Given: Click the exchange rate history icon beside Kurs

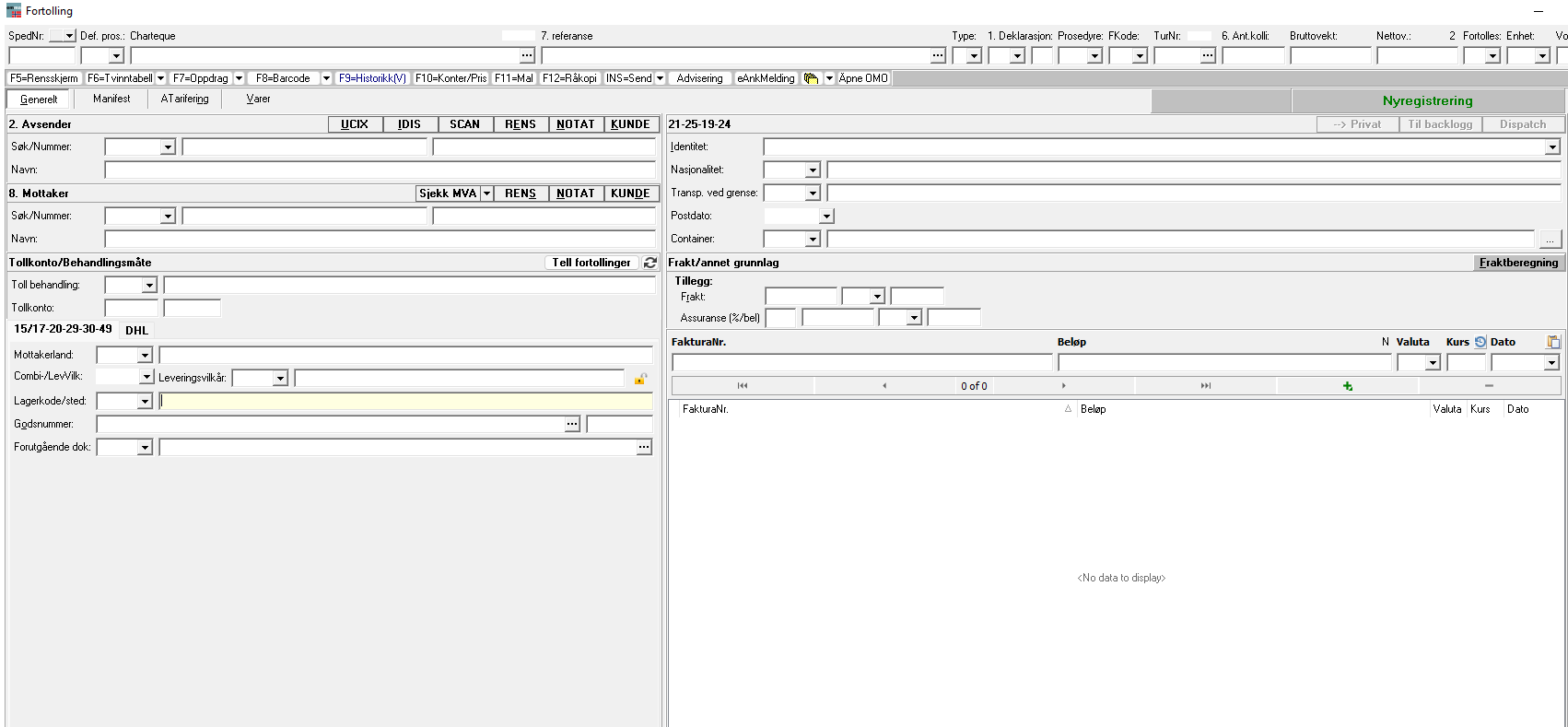Looking at the screenshot, I should click(1480, 342).
